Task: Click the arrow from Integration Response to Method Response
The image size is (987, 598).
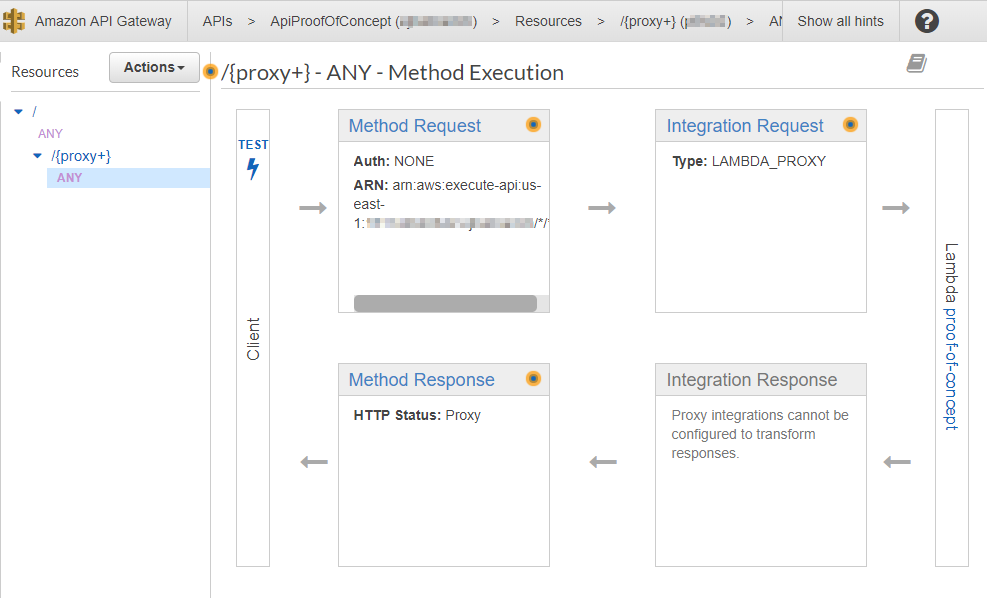Action: point(601,461)
